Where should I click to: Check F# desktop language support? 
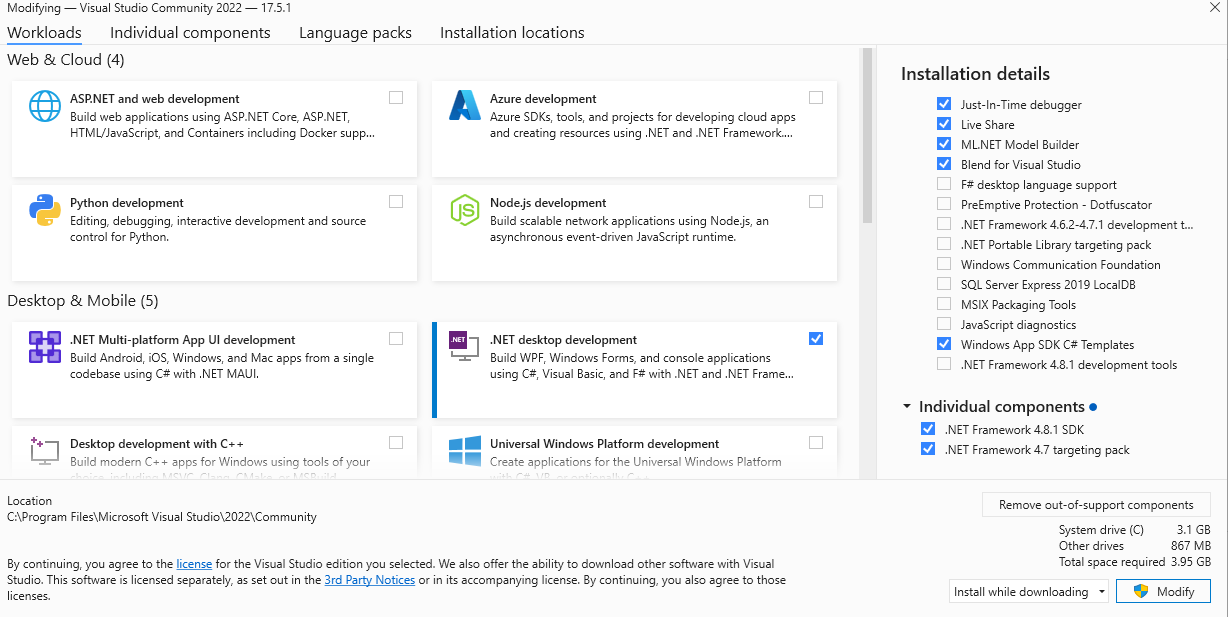(944, 185)
